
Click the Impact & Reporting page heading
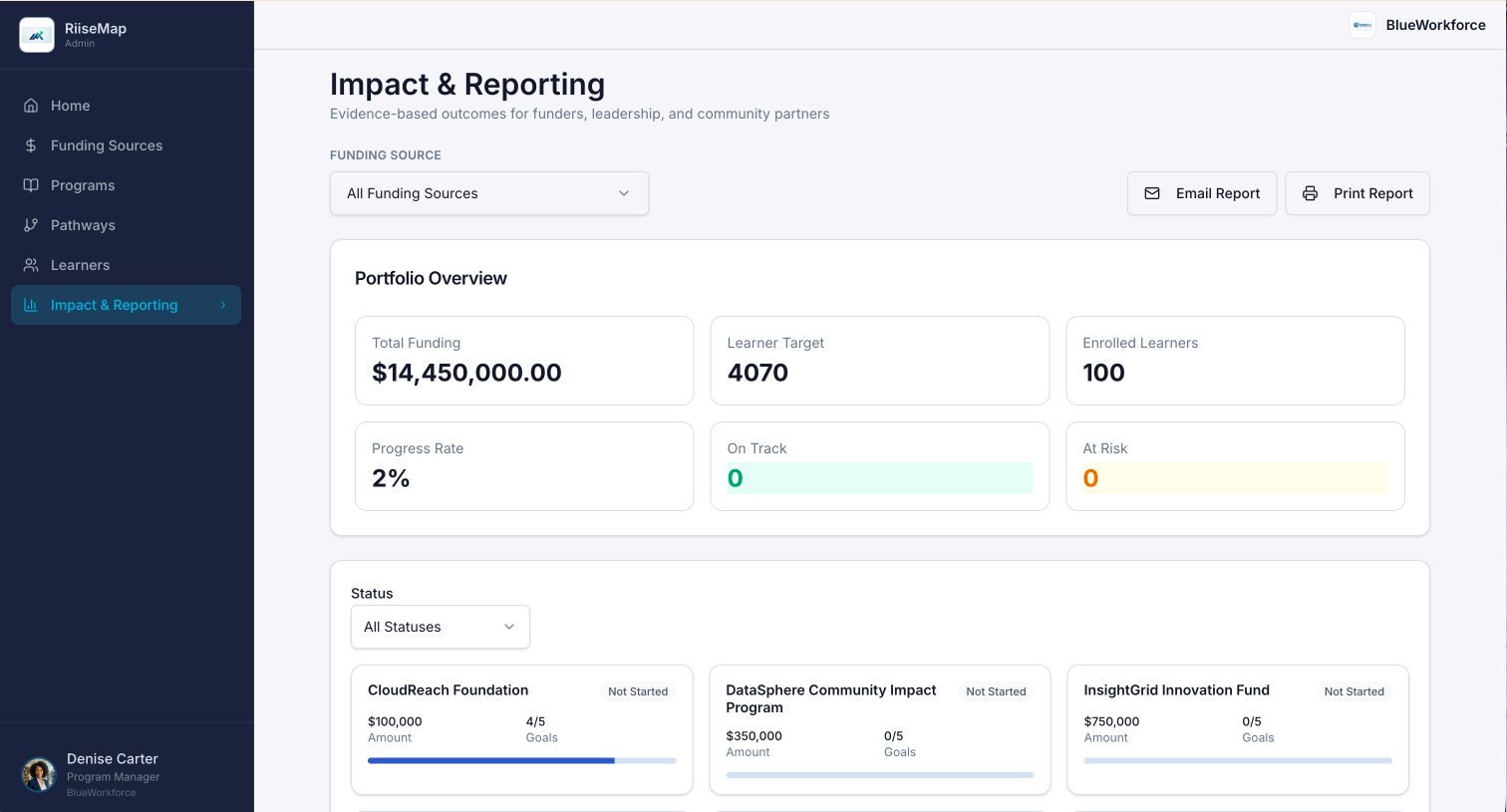467,85
